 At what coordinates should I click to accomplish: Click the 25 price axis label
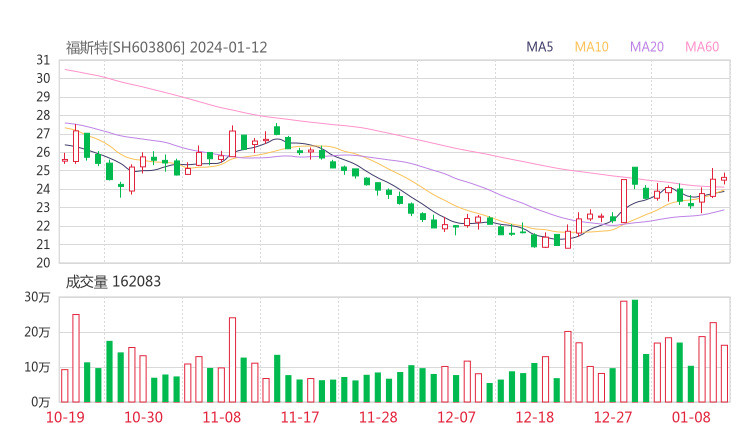coord(43,170)
